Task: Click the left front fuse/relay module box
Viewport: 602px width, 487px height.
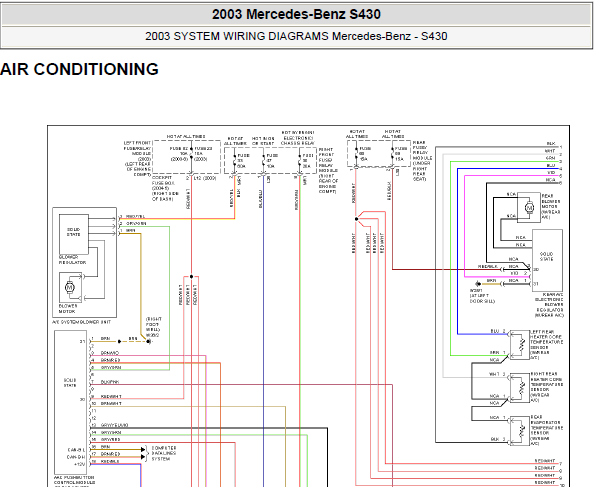Action: click(x=187, y=157)
